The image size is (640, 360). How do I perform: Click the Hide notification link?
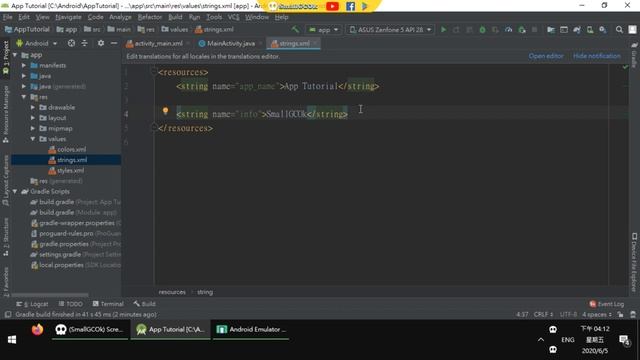pos(597,56)
